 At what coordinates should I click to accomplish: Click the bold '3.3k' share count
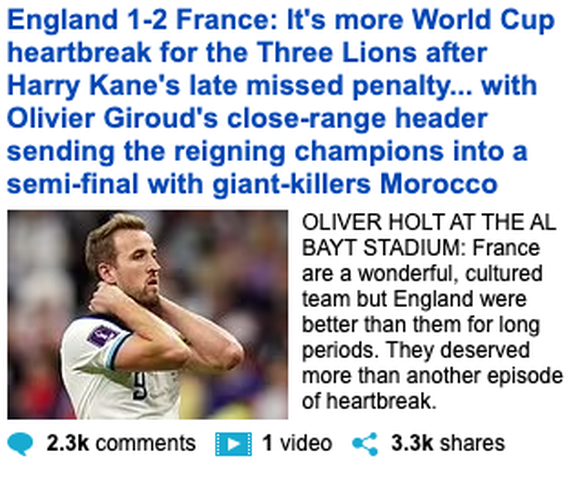coord(412,443)
